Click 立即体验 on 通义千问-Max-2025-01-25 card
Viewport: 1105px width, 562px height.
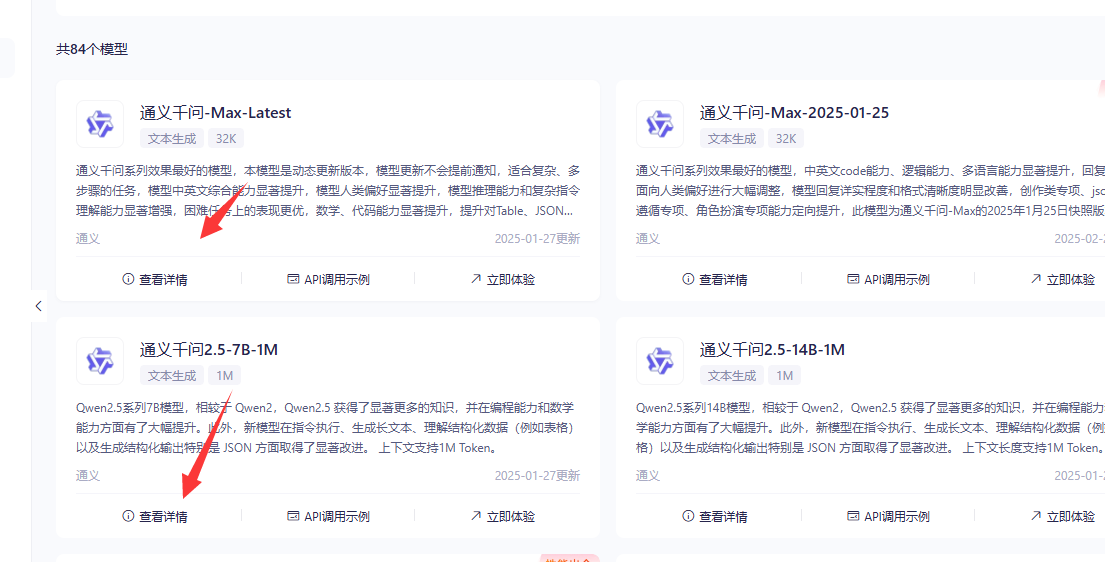[x=1062, y=279]
